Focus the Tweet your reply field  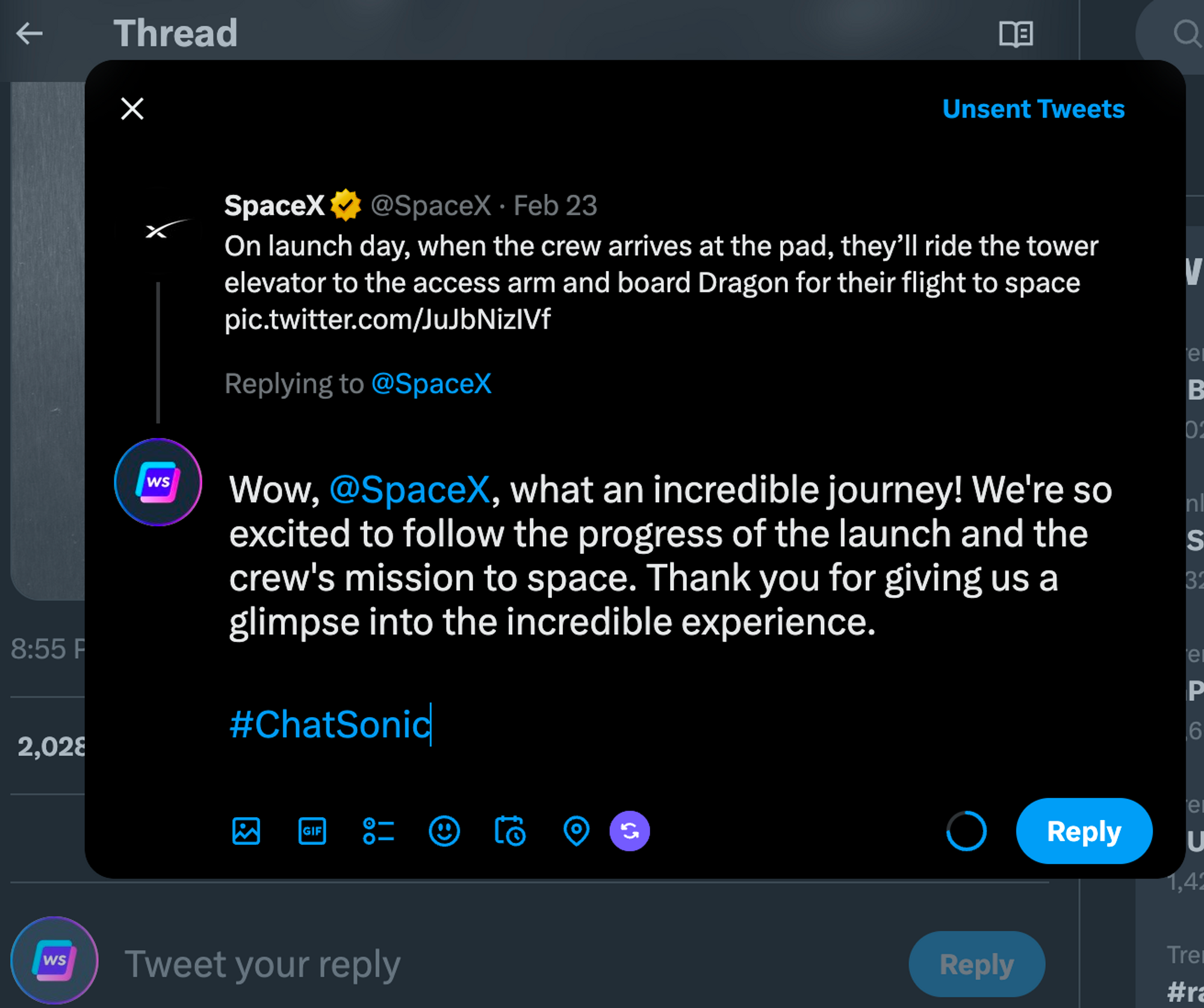(262, 963)
